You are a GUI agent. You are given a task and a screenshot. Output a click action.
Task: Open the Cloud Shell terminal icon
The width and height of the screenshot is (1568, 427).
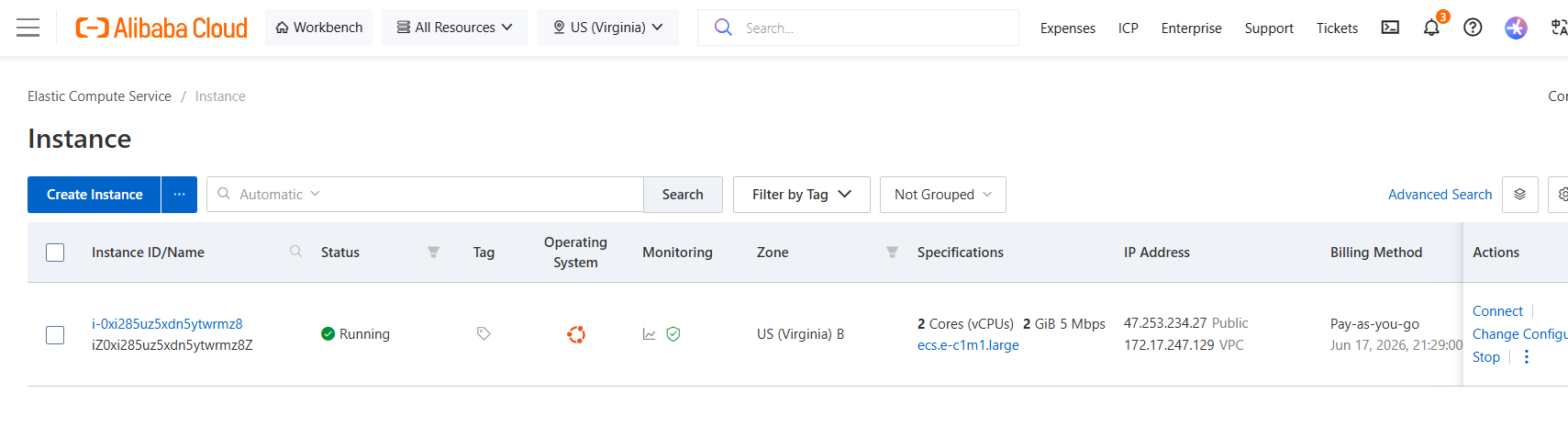coord(1390,28)
